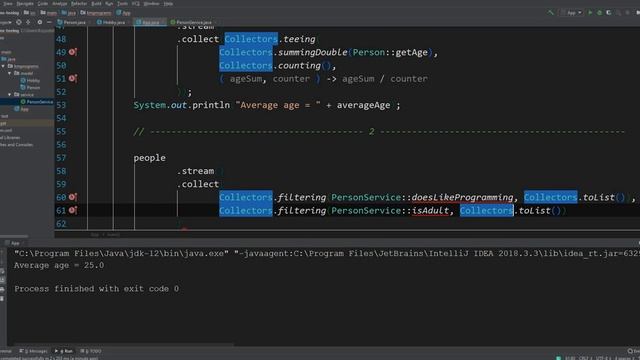Click the error marker on line 49
Viewport: 640px width, 360px height.
(73, 52)
